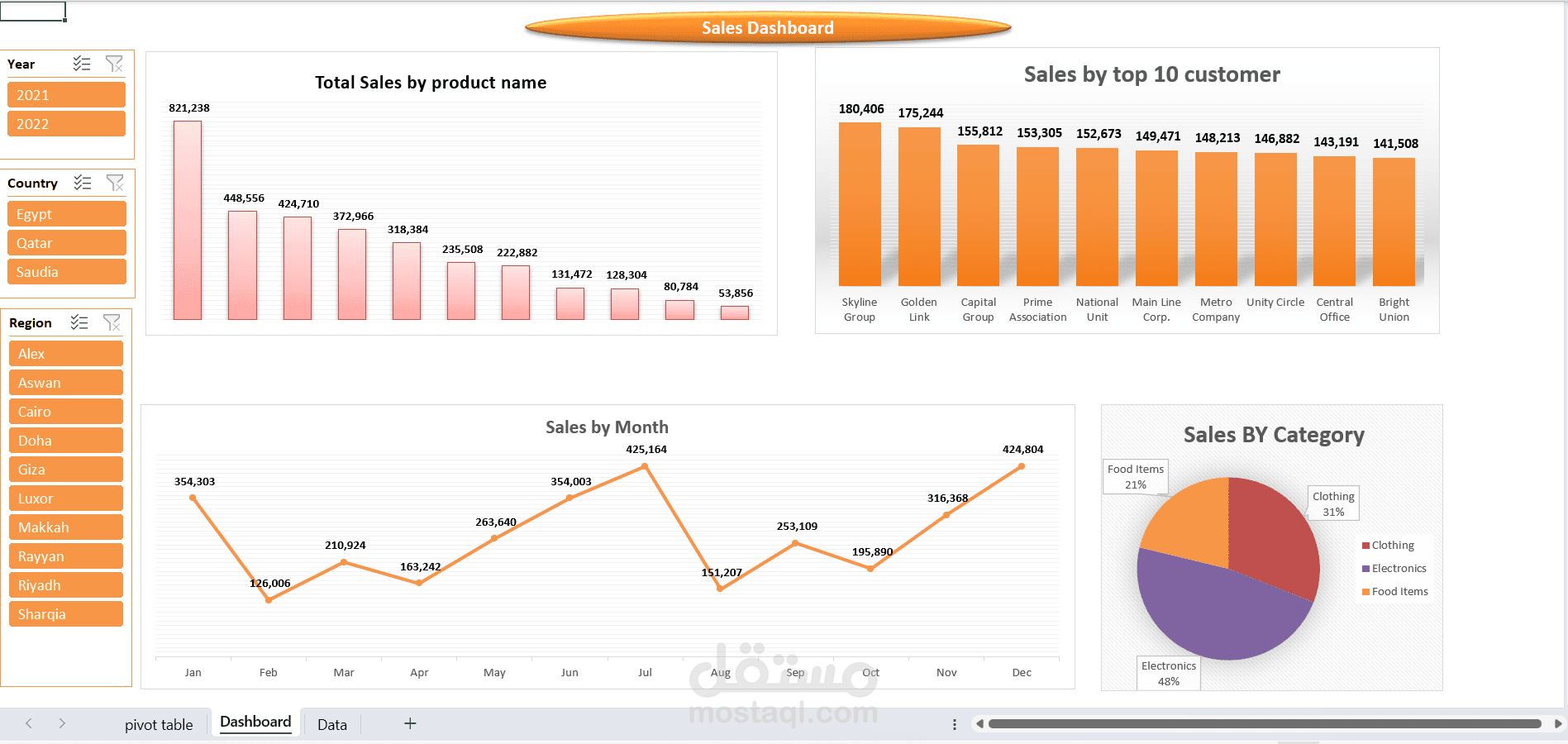The image size is (1568, 744).
Task: Click the multi-select icon on the Year slicer
Action: (x=81, y=64)
